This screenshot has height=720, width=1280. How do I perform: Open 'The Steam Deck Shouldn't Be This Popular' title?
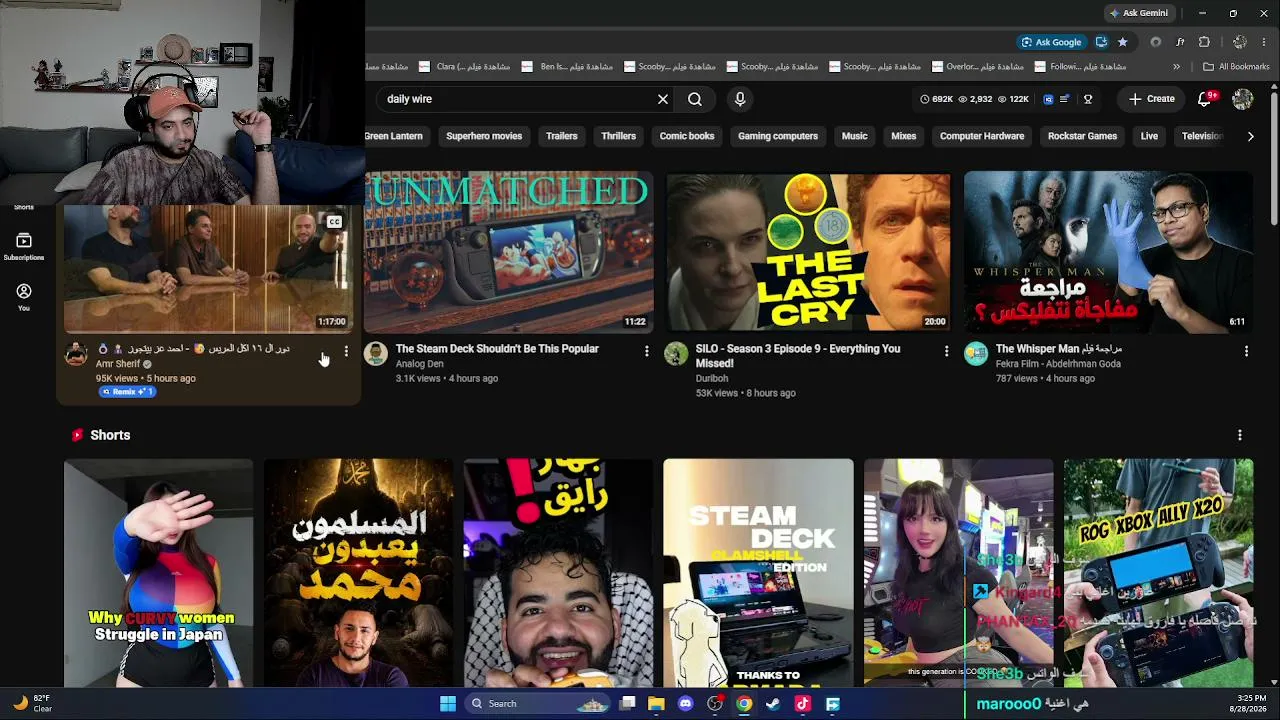497,349
